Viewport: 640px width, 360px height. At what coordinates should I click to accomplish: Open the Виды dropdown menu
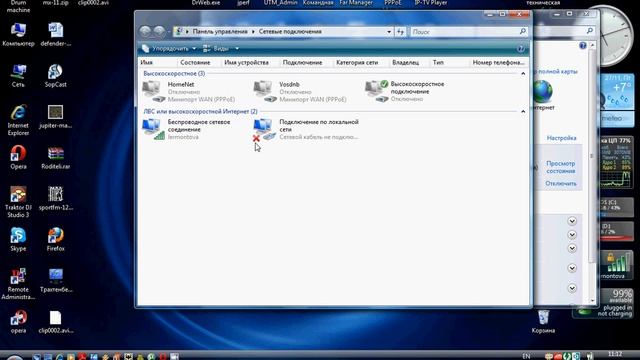pyautogui.click(x=221, y=49)
